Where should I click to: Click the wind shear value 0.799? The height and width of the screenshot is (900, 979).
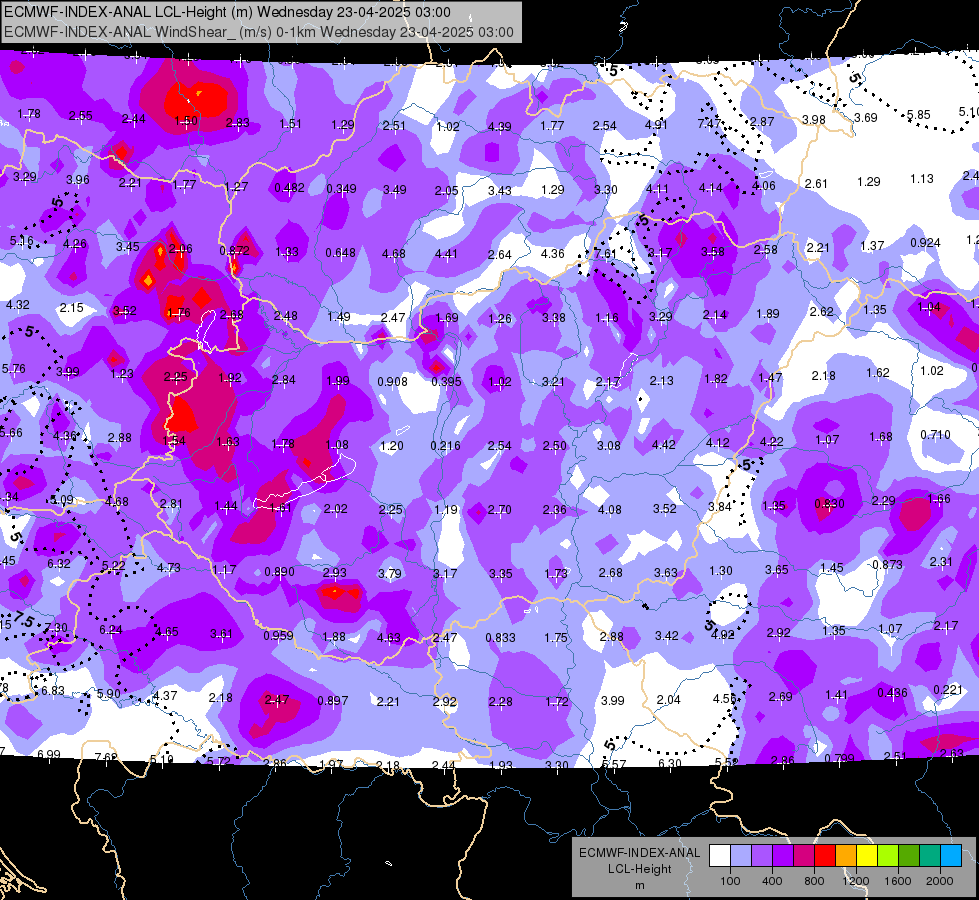pos(839,759)
